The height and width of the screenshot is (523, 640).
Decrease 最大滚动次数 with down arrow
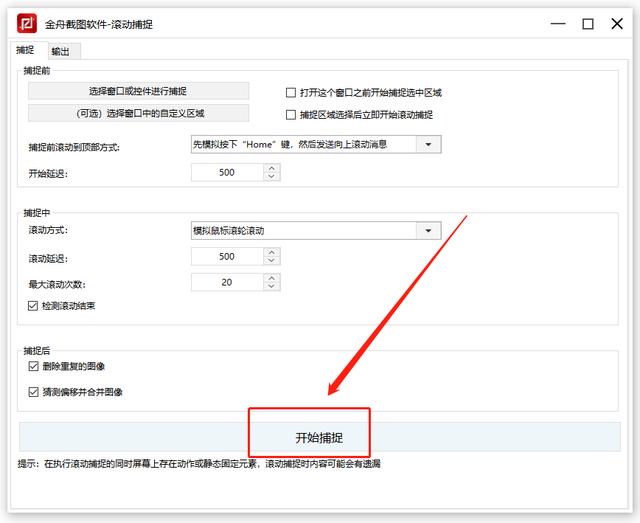[272, 286]
